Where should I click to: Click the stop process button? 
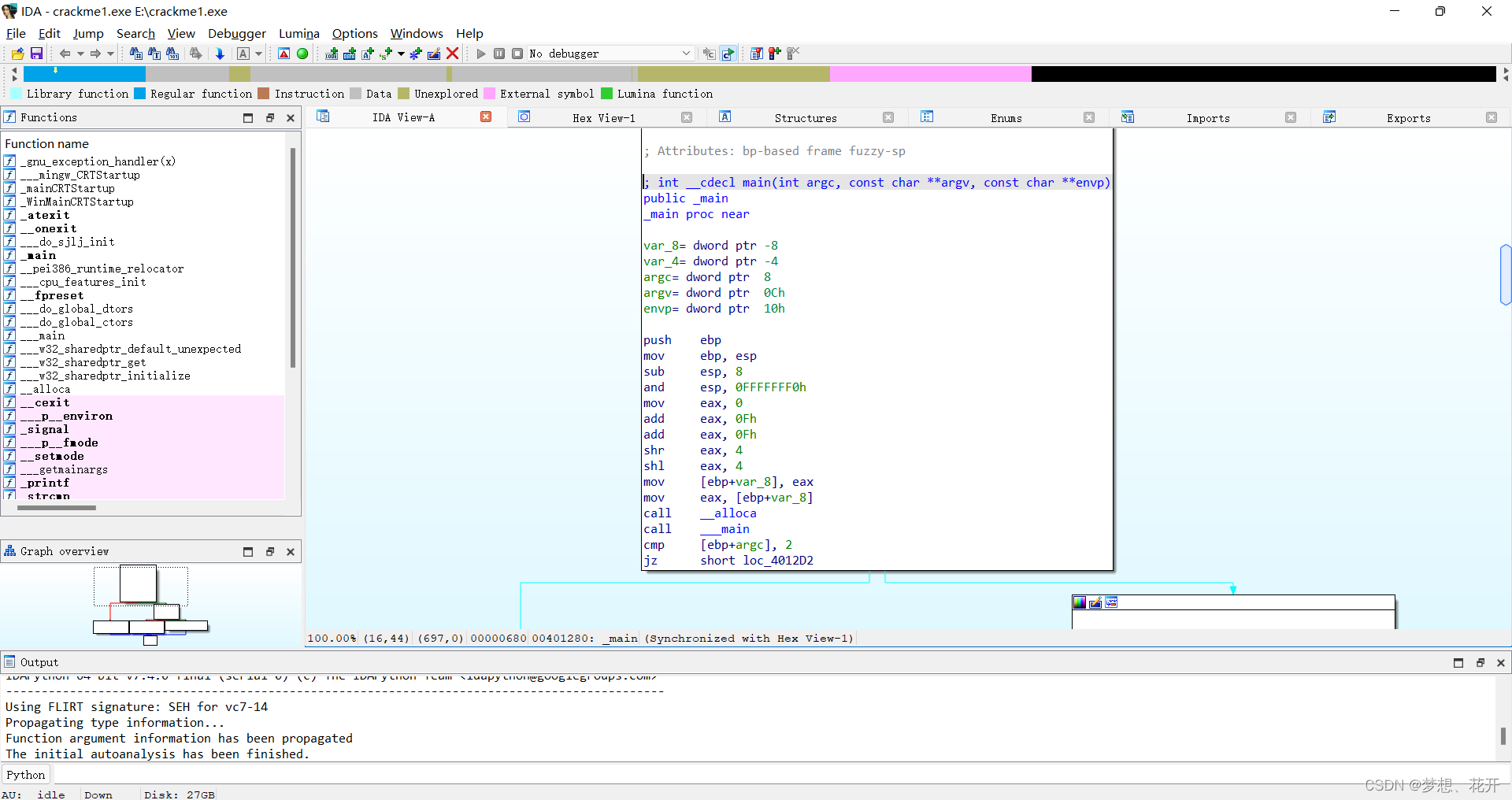[x=517, y=54]
